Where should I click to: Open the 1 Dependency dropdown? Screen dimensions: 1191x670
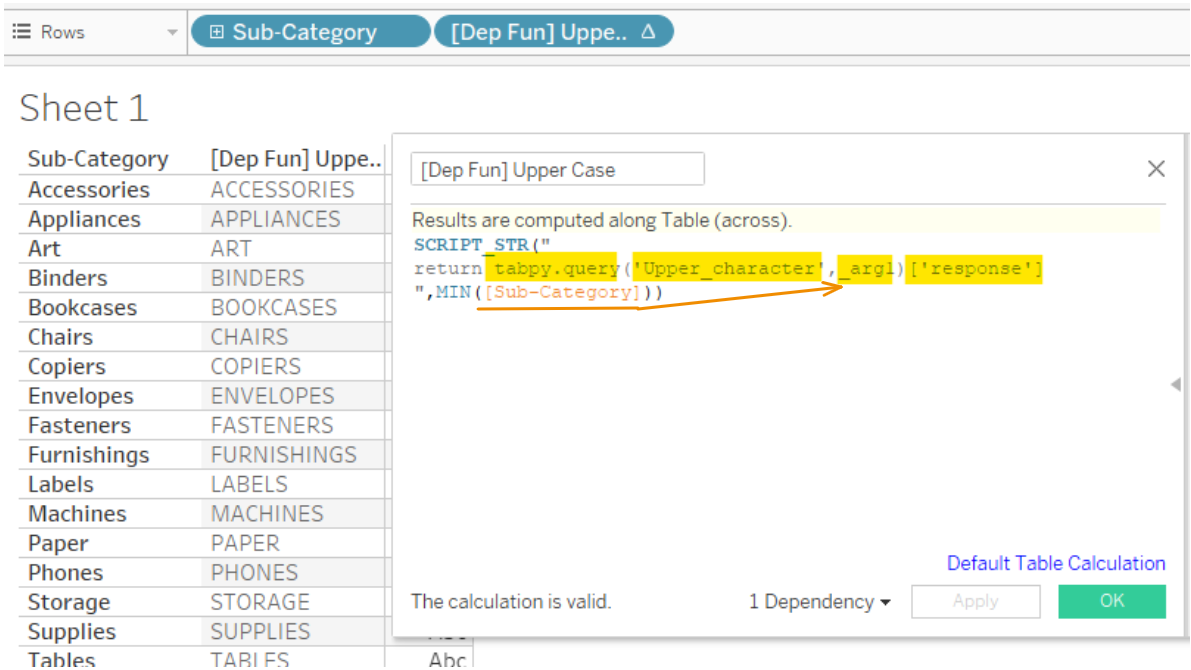click(820, 602)
